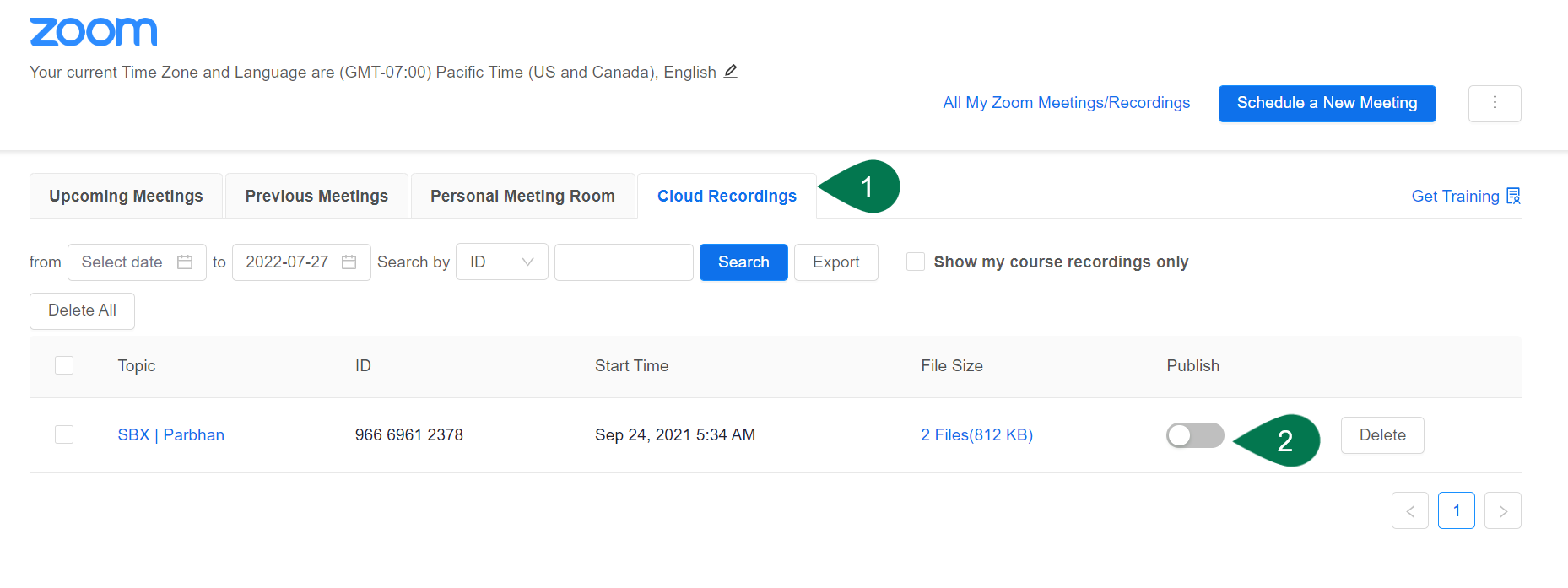Open the 'to' date calendar icon

pyautogui.click(x=349, y=262)
